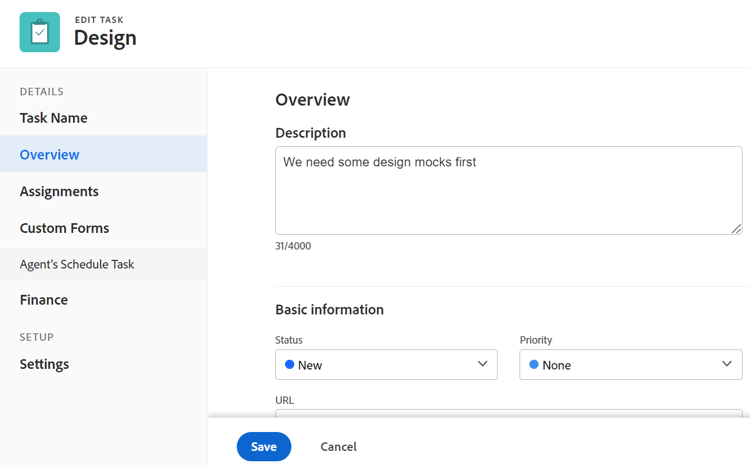Click the description box corner grip

pyautogui.click(x=736, y=229)
